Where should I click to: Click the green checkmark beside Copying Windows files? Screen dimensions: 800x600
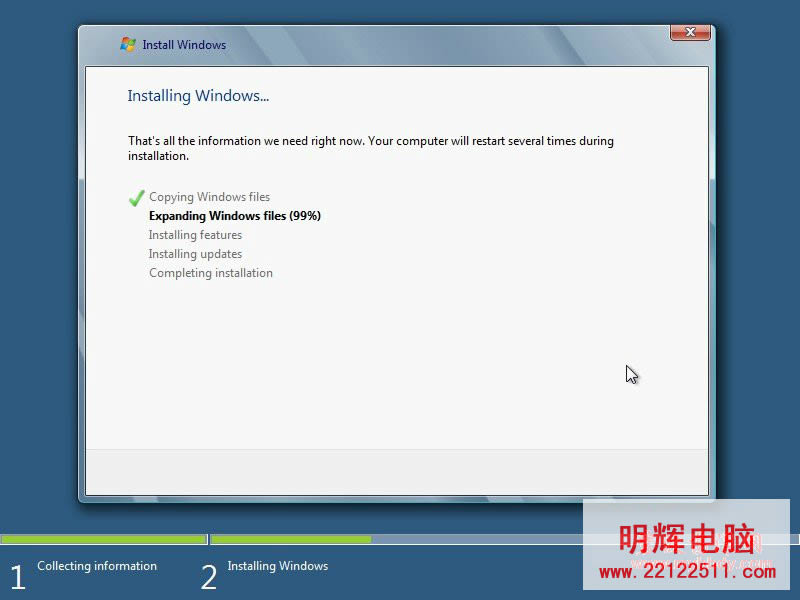(x=136, y=197)
